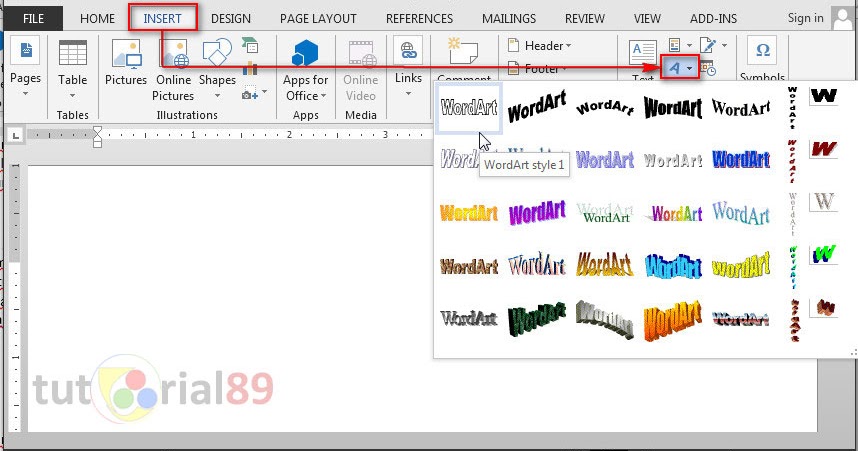This screenshot has height=451, width=858.
Task: Switch to the REFERENCES tab
Action: (x=419, y=19)
